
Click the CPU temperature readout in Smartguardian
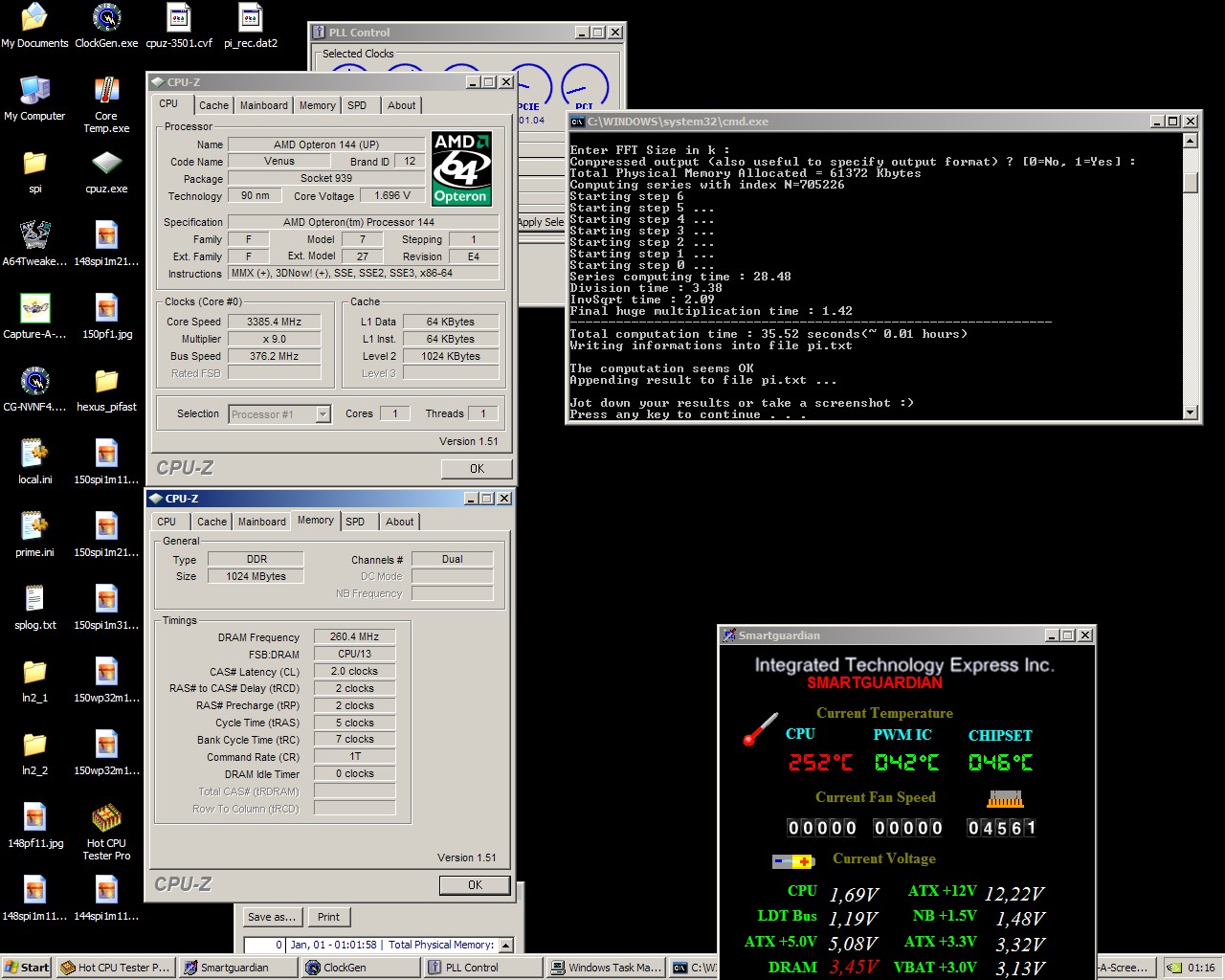click(820, 762)
